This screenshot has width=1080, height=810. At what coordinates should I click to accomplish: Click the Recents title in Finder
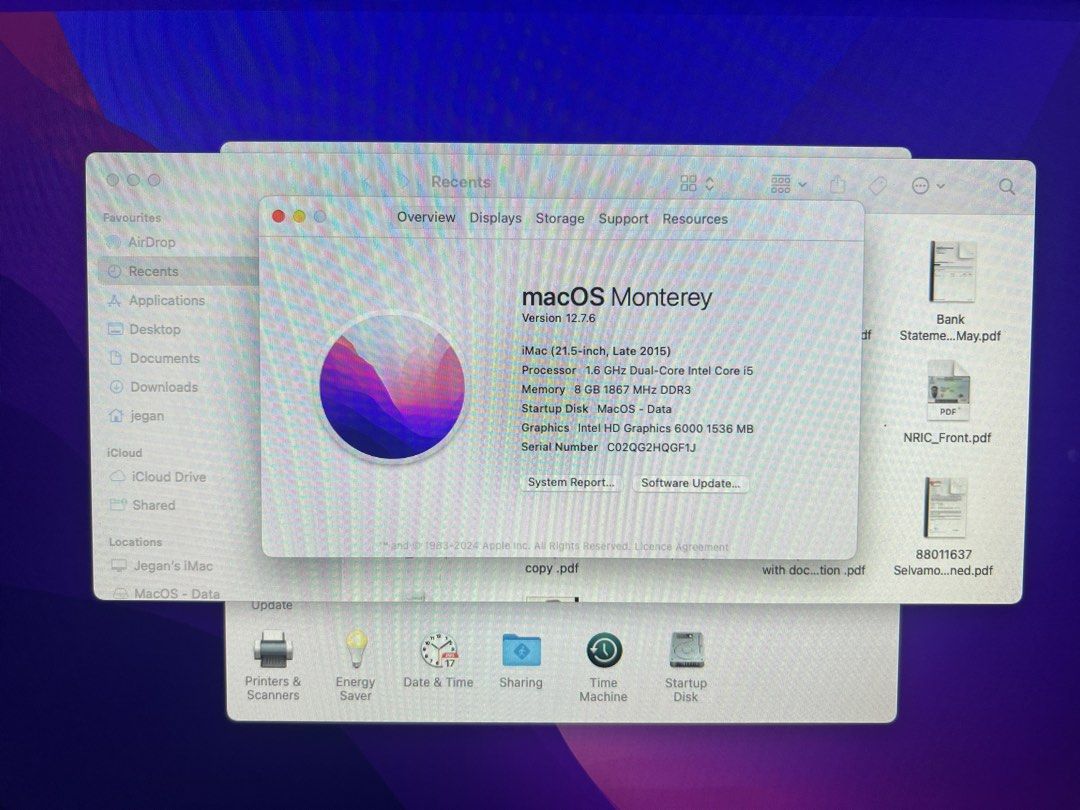tap(461, 182)
